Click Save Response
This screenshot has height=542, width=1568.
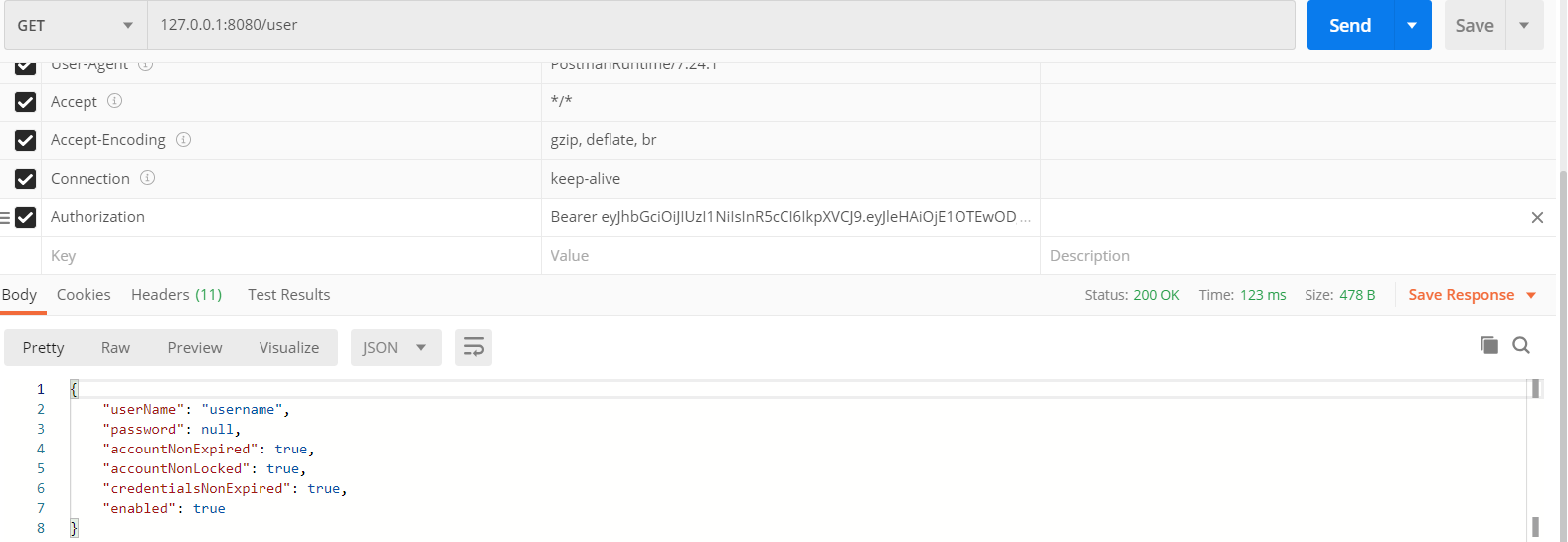pos(1461,295)
